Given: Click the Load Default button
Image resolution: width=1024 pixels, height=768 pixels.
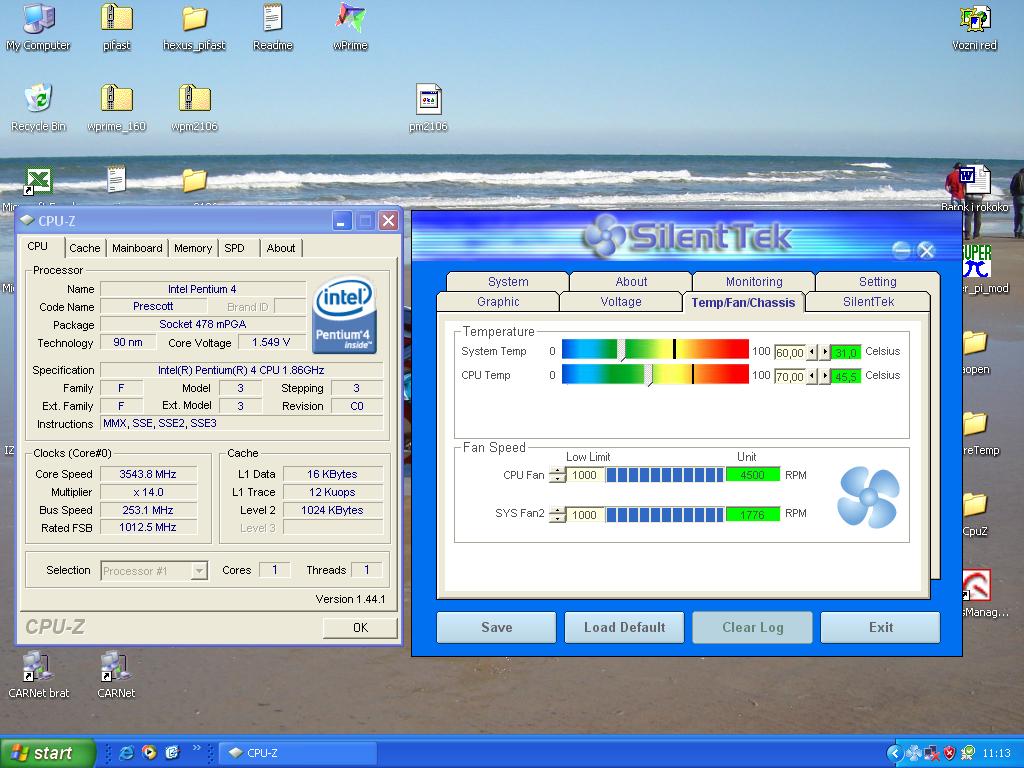Looking at the screenshot, I should [x=624, y=628].
